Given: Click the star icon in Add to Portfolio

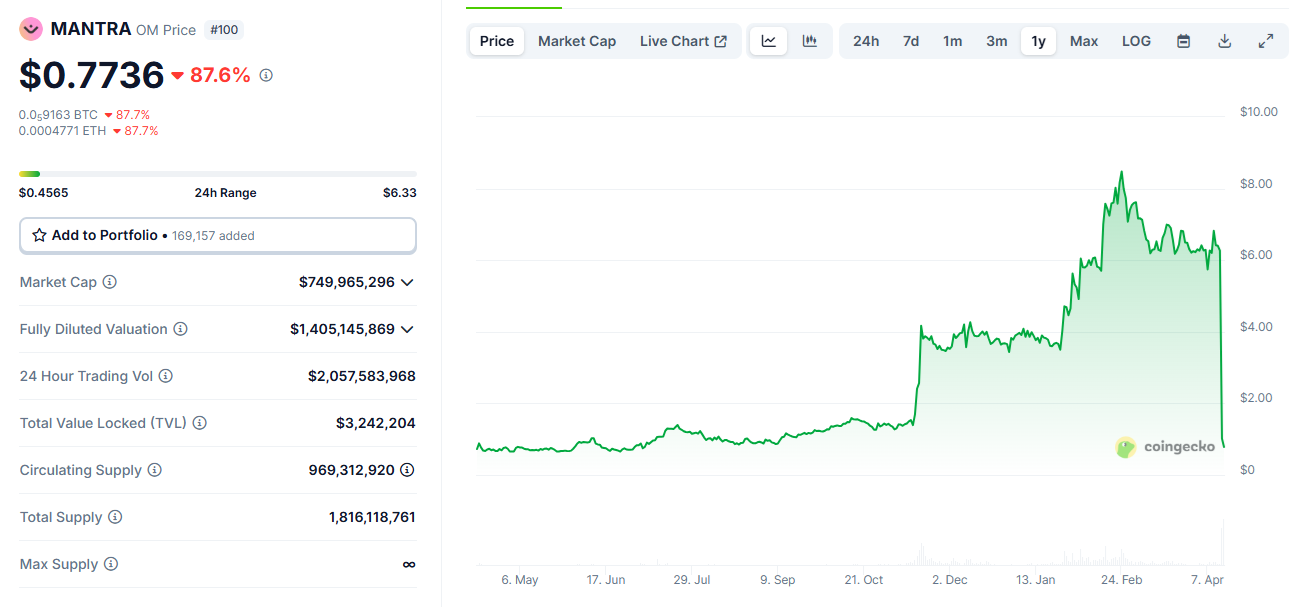Looking at the screenshot, I should (40, 235).
